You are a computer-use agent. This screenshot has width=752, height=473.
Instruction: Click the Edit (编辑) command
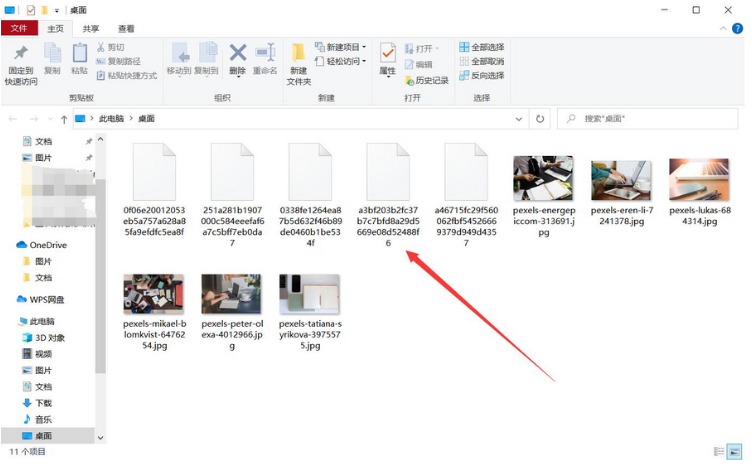tap(418, 64)
